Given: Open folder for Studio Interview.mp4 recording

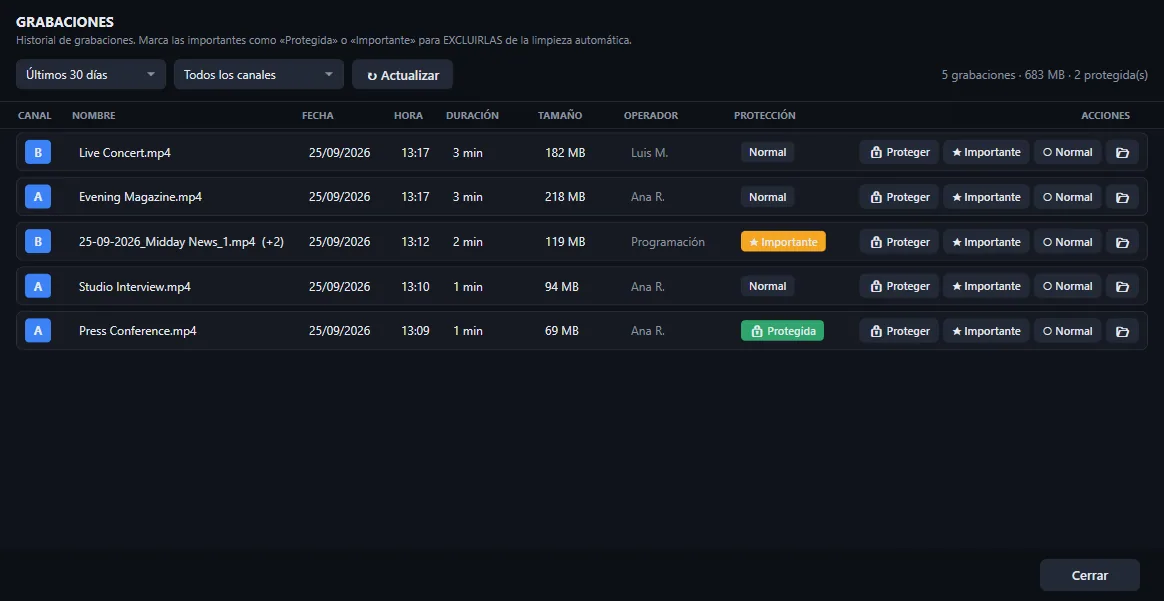Looking at the screenshot, I should (x=1122, y=286).
